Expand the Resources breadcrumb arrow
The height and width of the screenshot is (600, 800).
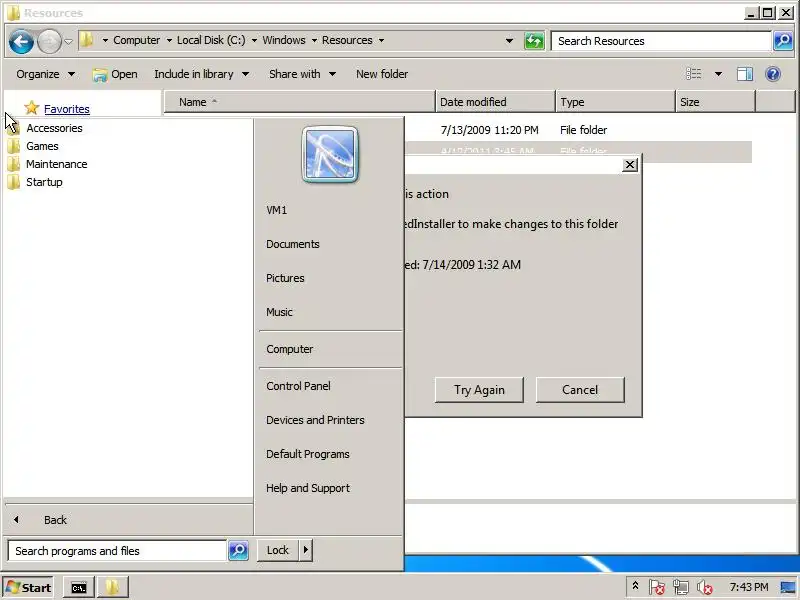pos(381,40)
